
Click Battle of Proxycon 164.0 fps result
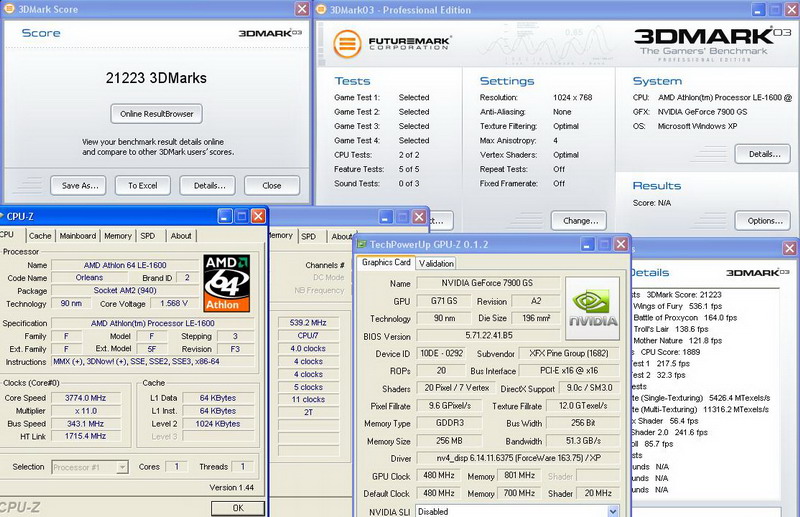pyautogui.click(x=685, y=317)
